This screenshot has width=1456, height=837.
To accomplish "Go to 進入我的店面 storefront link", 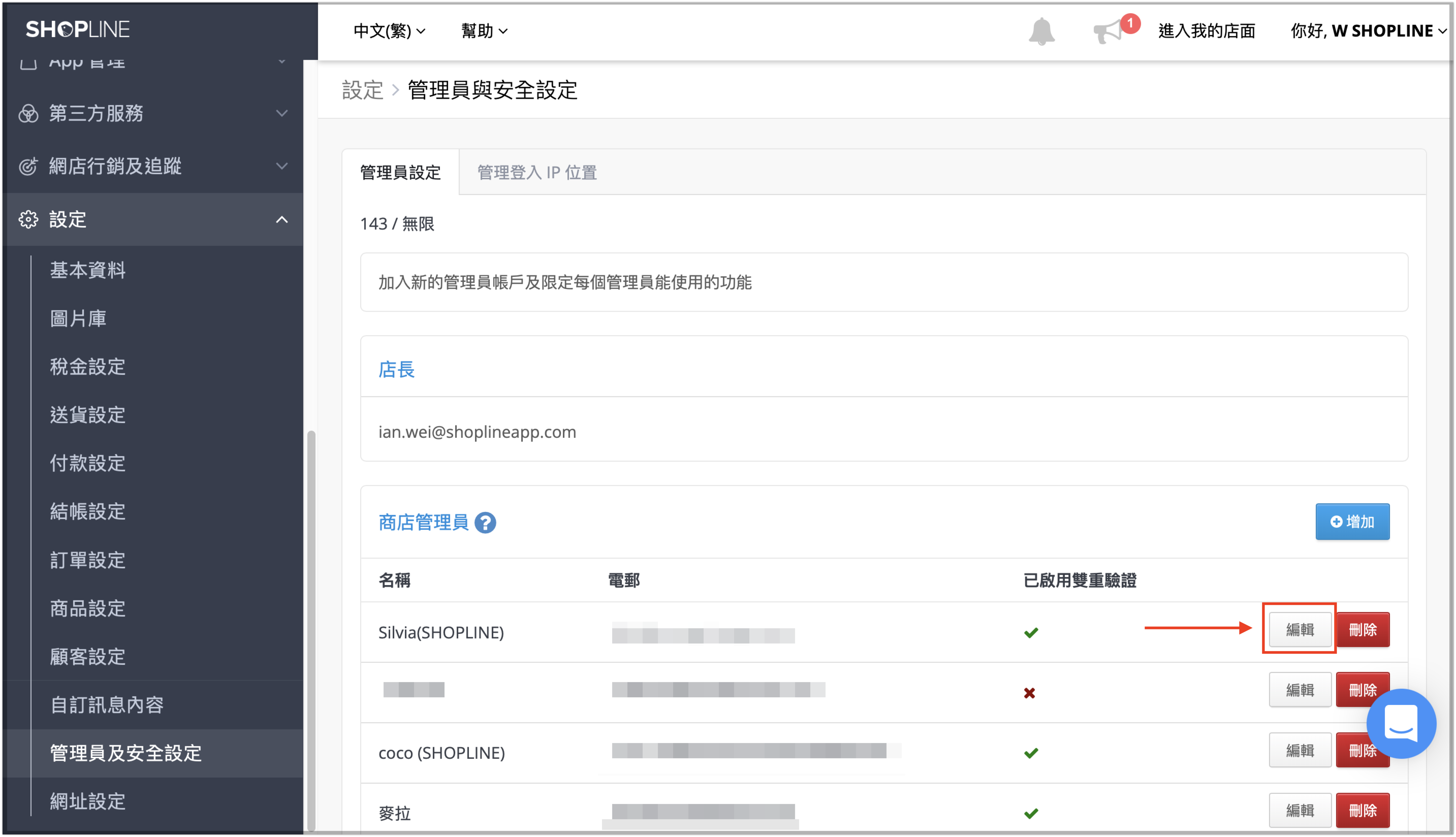I will [x=1207, y=31].
